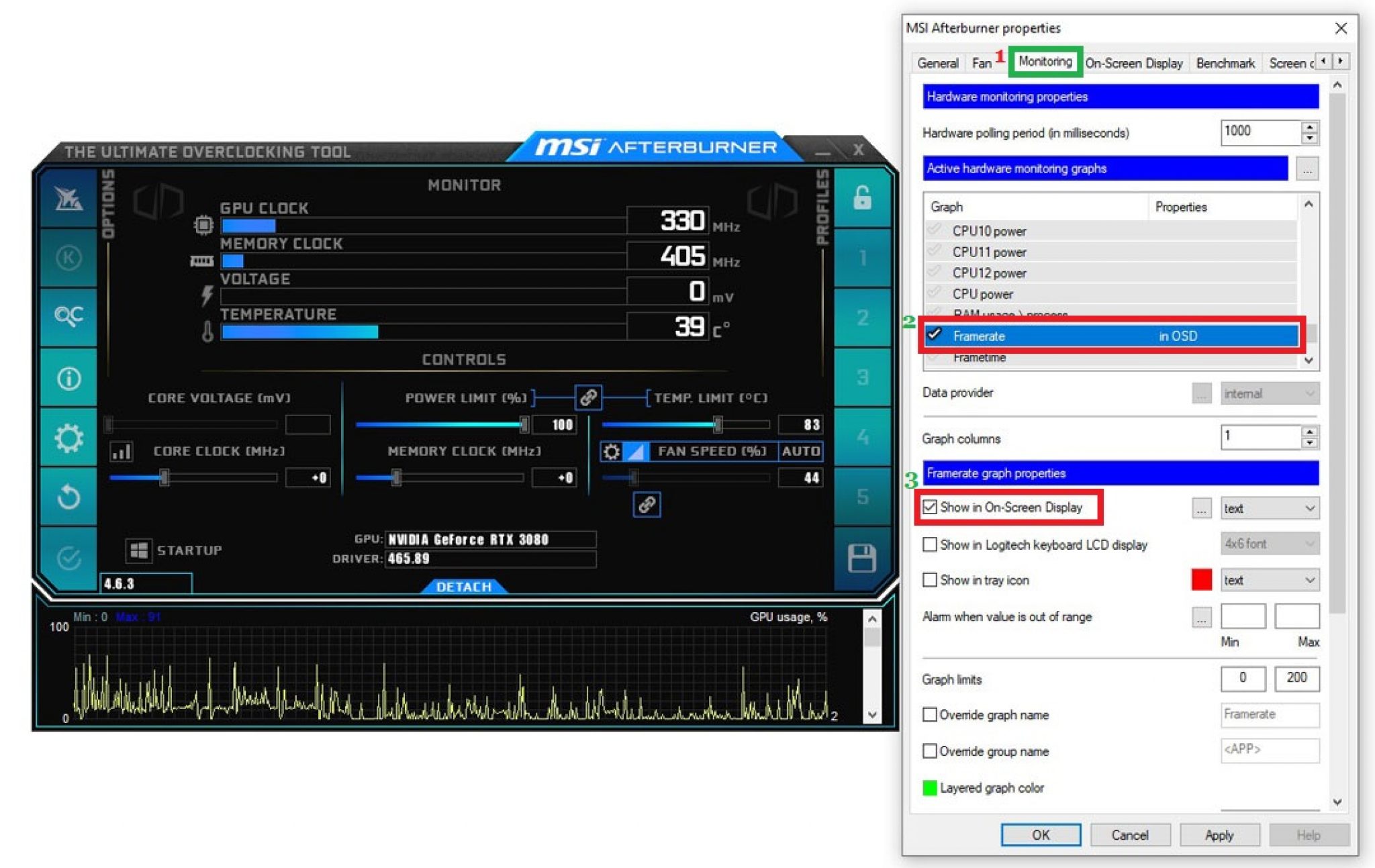Switch to the General tab

tap(937, 63)
